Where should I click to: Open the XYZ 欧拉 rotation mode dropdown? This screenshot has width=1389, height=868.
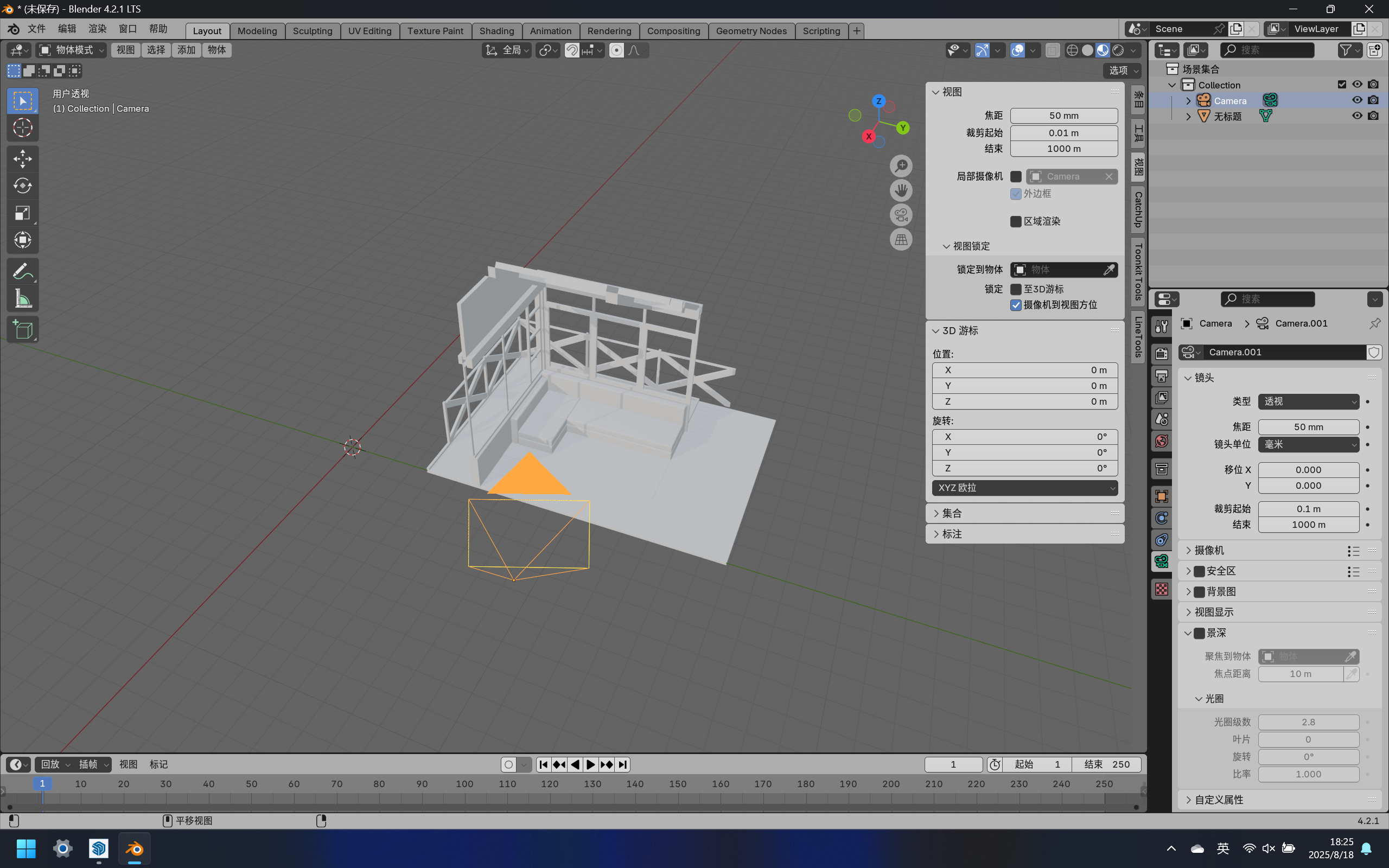1024,488
